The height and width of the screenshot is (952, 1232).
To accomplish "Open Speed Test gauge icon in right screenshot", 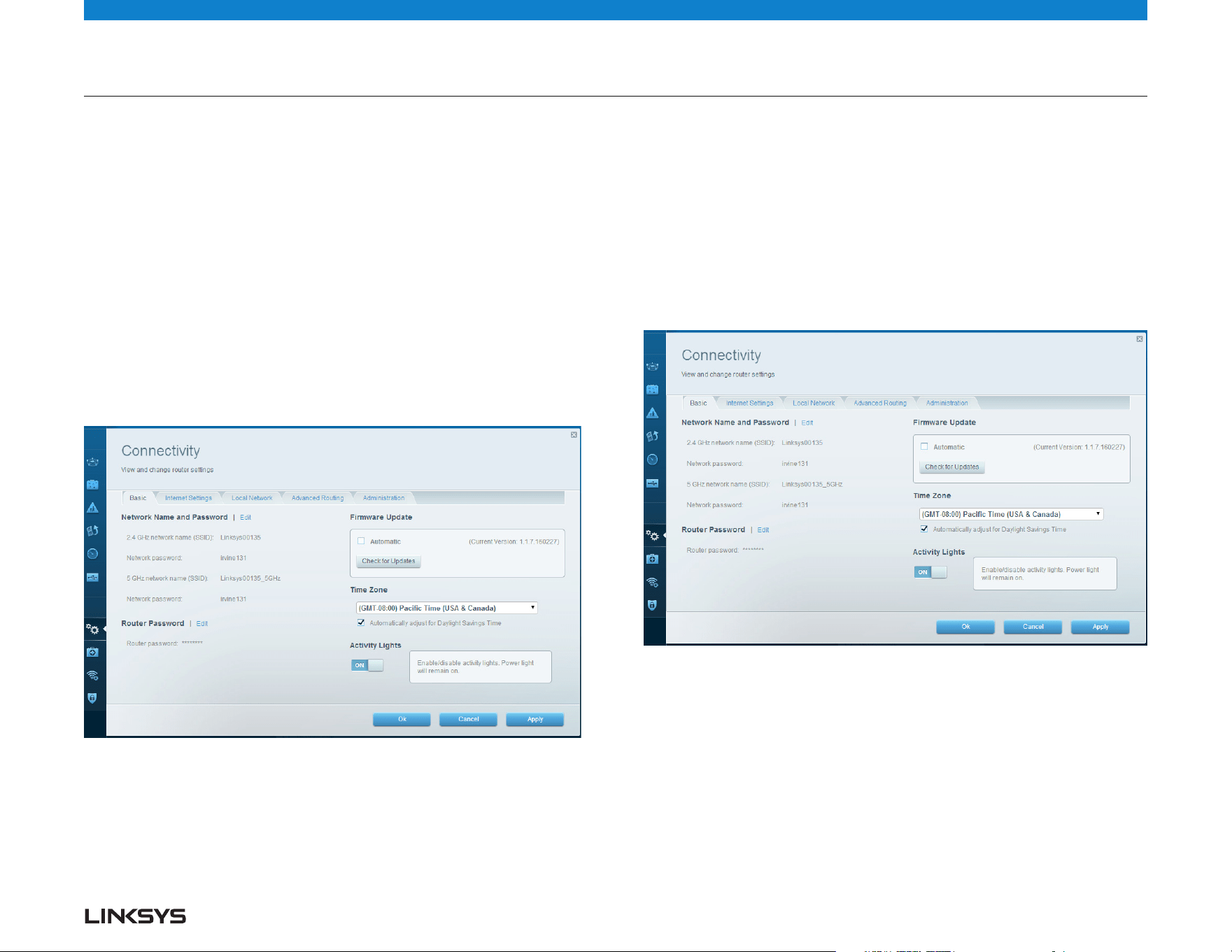I will point(652,460).
